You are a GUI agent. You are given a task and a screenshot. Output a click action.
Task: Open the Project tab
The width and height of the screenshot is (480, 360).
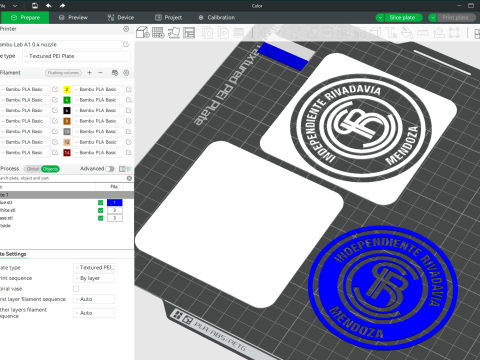coord(169,18)
